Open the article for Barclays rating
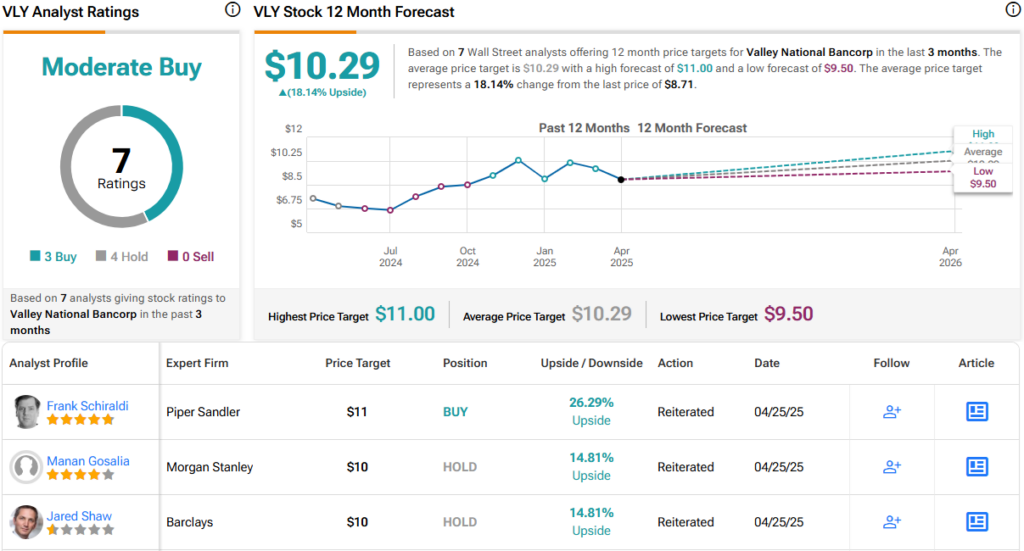 point(977,521)
